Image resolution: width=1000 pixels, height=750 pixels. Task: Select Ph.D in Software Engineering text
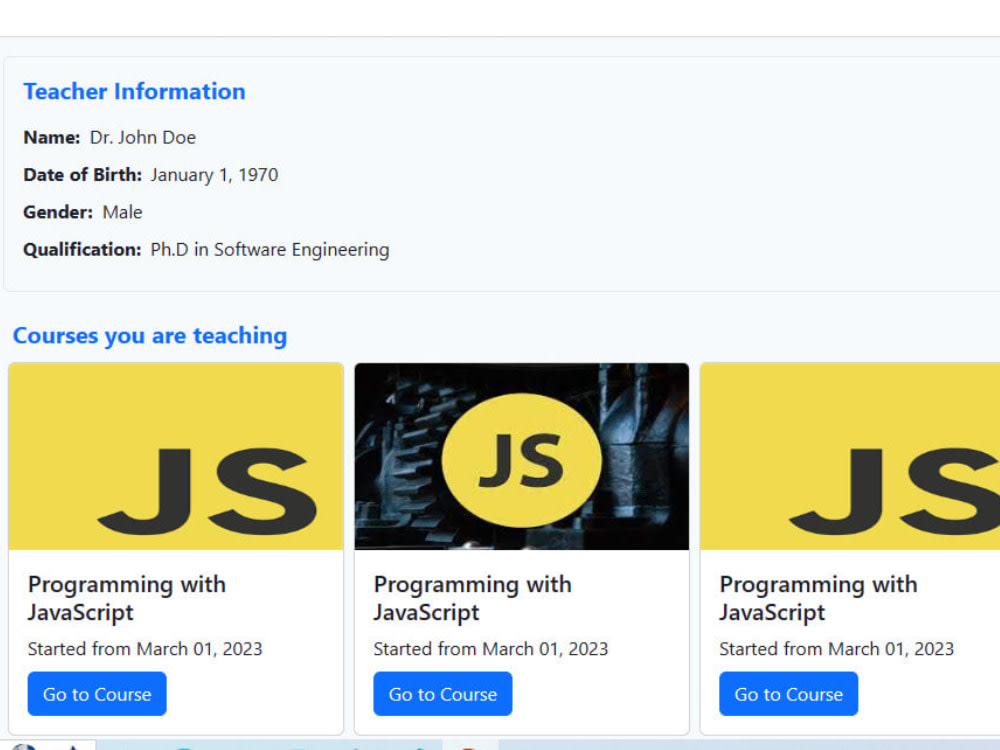(270, 249)
